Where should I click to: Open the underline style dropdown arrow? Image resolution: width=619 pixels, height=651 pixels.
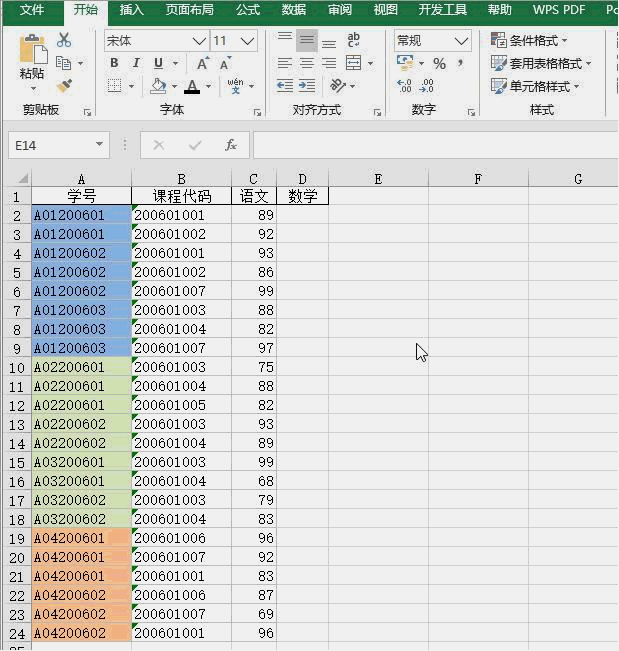(176, 64)
